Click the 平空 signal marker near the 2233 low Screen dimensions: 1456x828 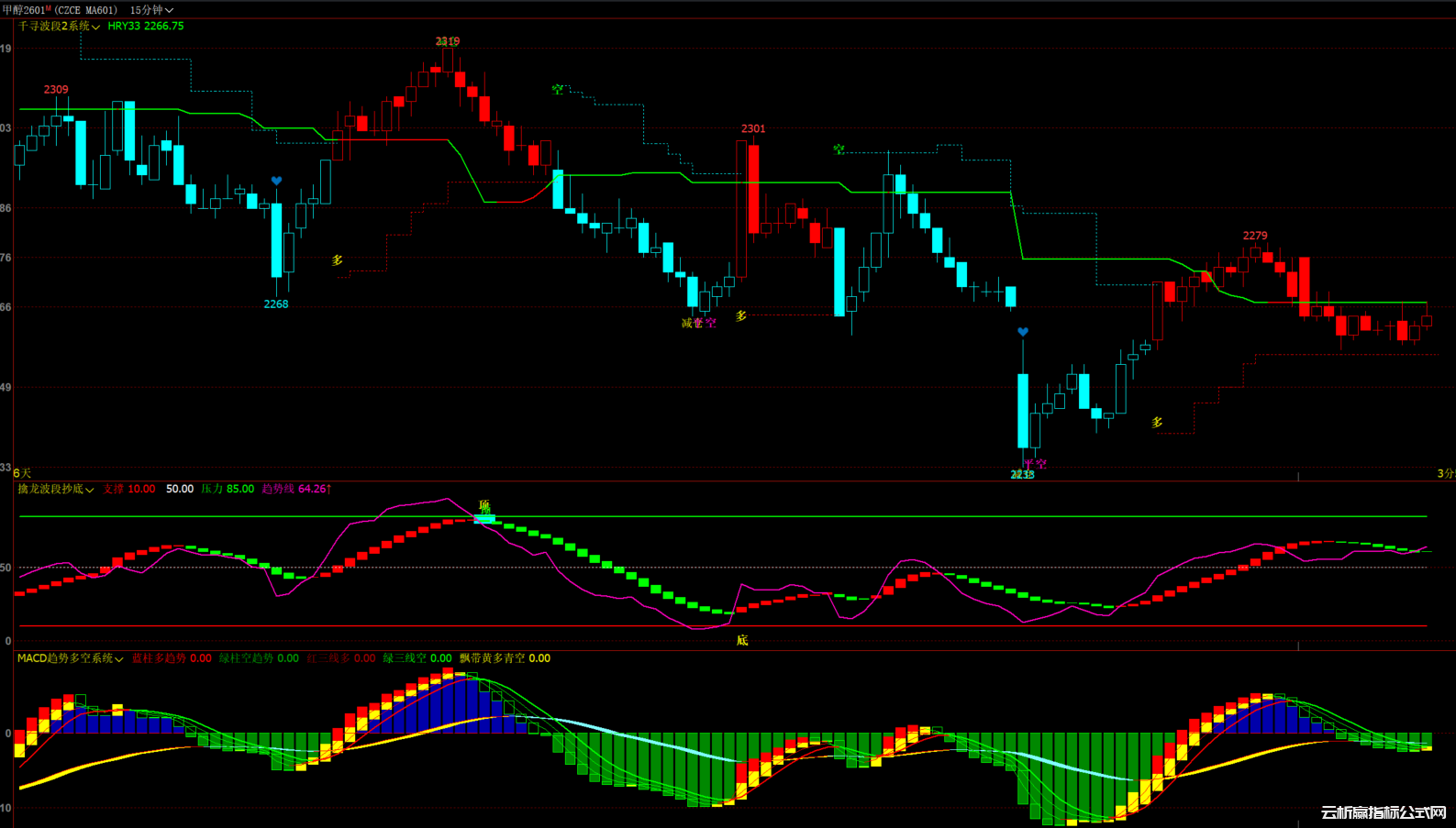click(x=1035, y=464)
